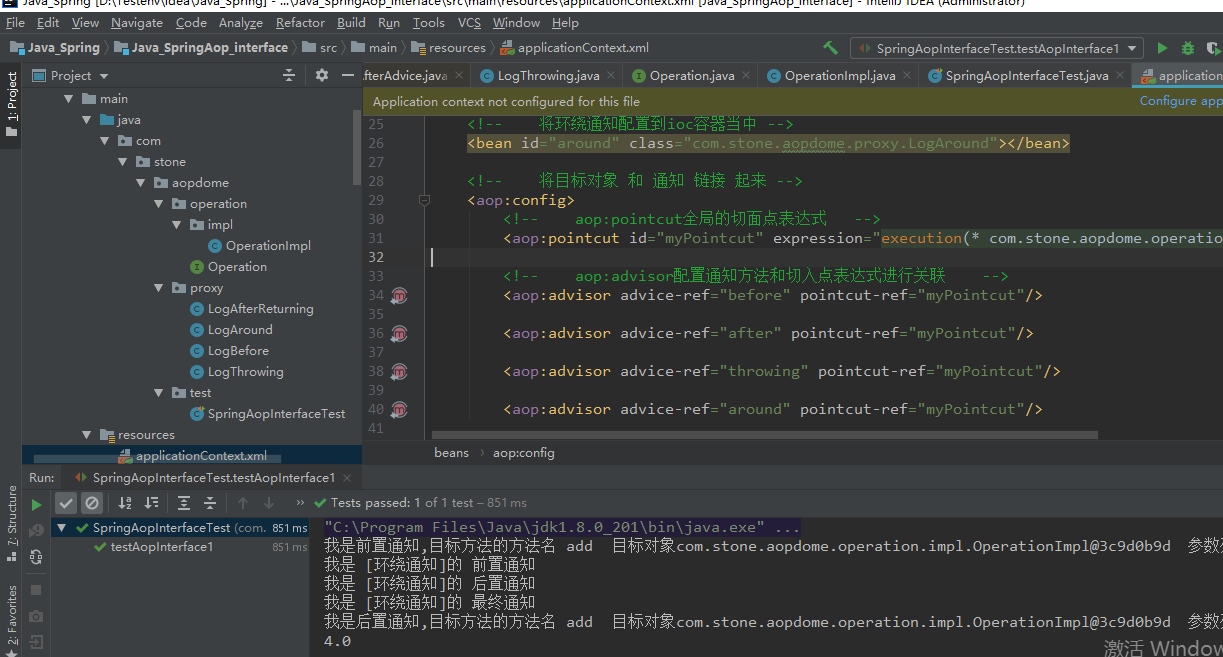Click gutter icon on line 34
Viewport: 1223px width, 657px height.
click(x=400, y=295)
